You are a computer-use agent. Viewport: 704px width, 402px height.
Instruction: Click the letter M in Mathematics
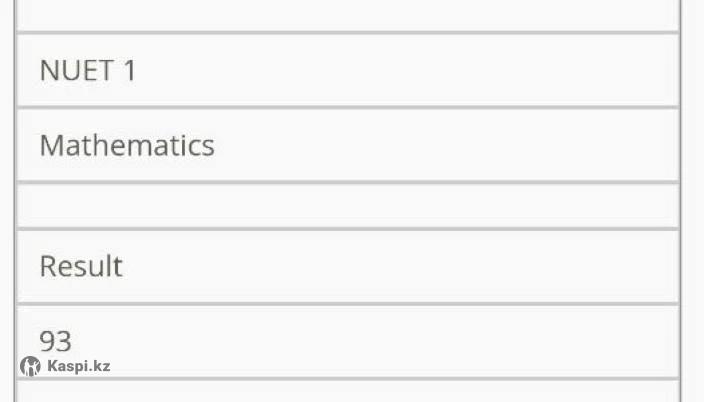(51, 146)
